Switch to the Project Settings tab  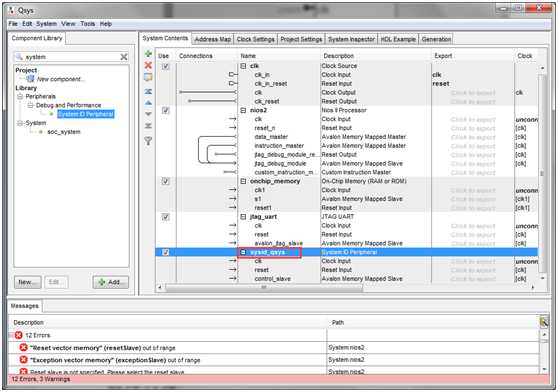(x=301, y=39)
